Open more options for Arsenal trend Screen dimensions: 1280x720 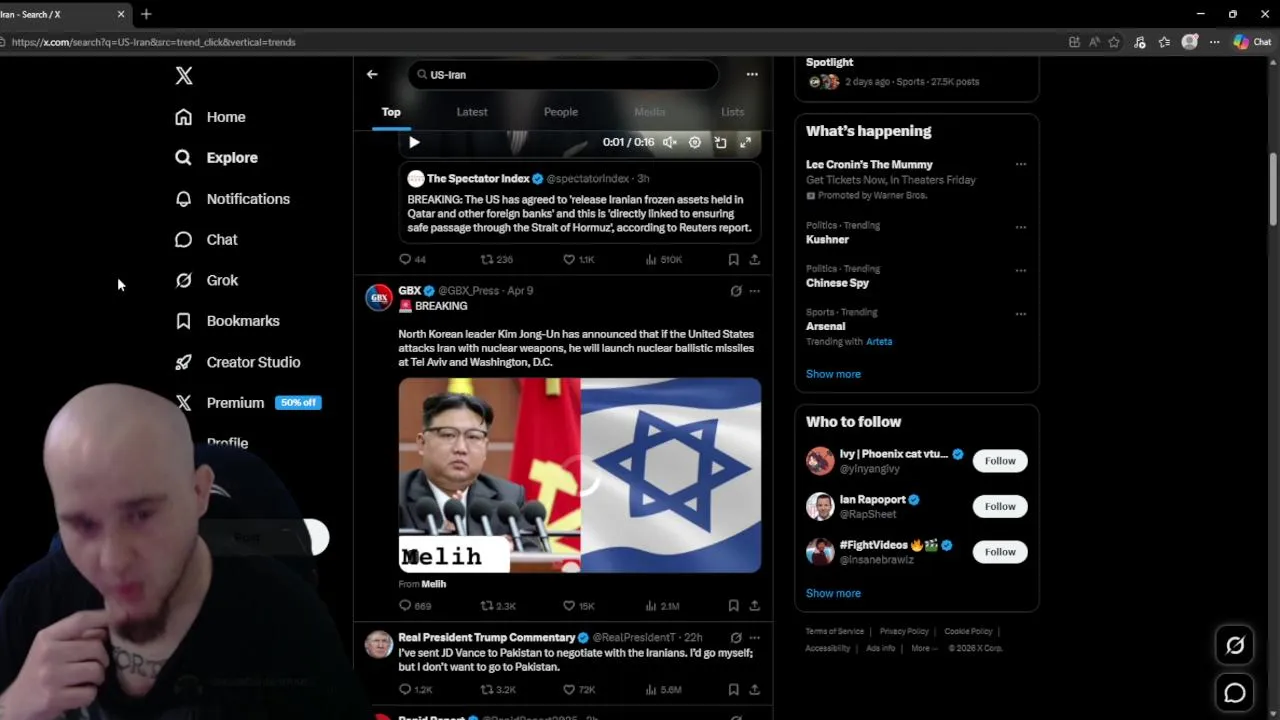(x=1020, y=313)
